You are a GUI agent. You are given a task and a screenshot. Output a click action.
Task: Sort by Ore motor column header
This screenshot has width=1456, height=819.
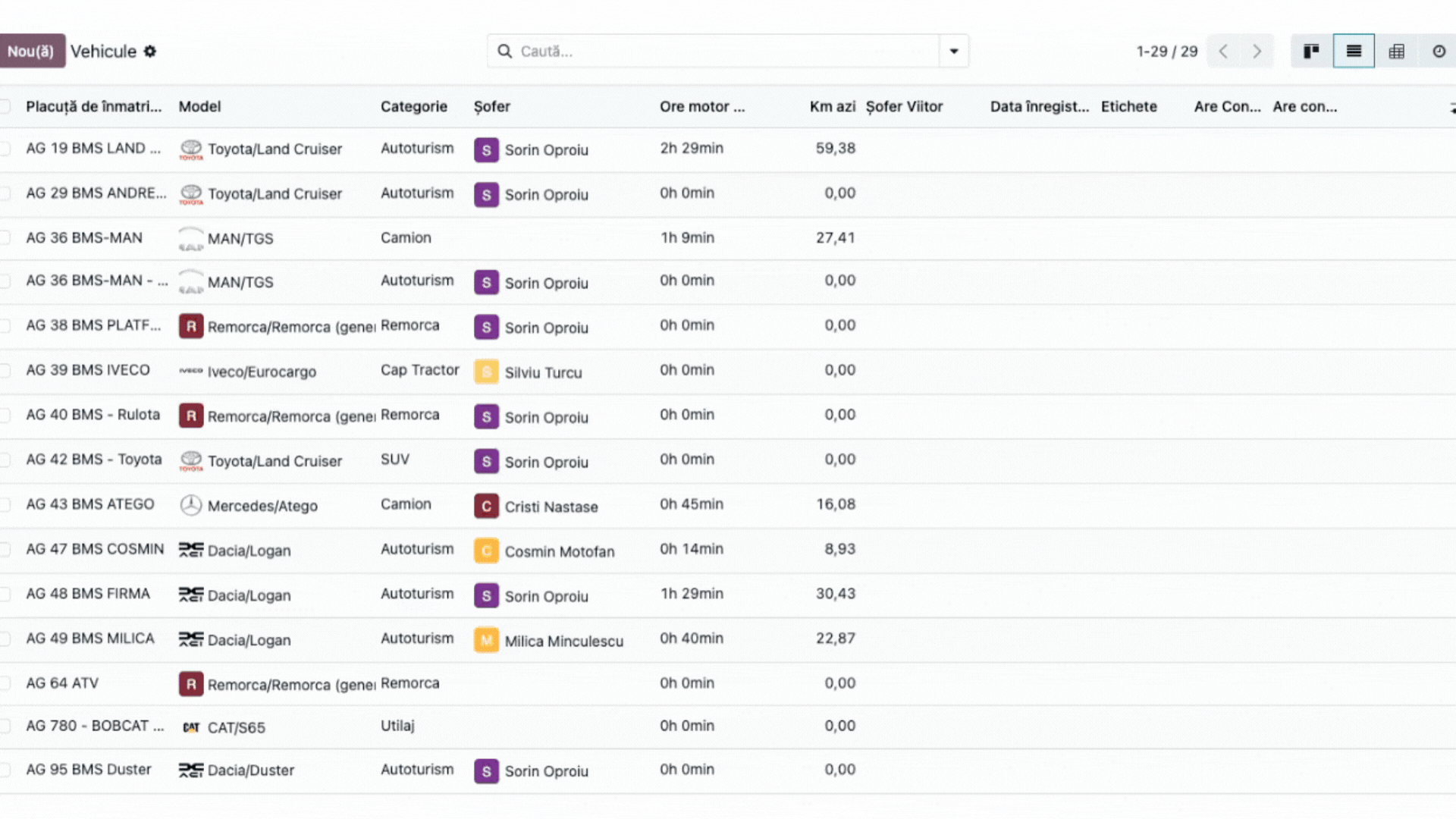[702, 107]
